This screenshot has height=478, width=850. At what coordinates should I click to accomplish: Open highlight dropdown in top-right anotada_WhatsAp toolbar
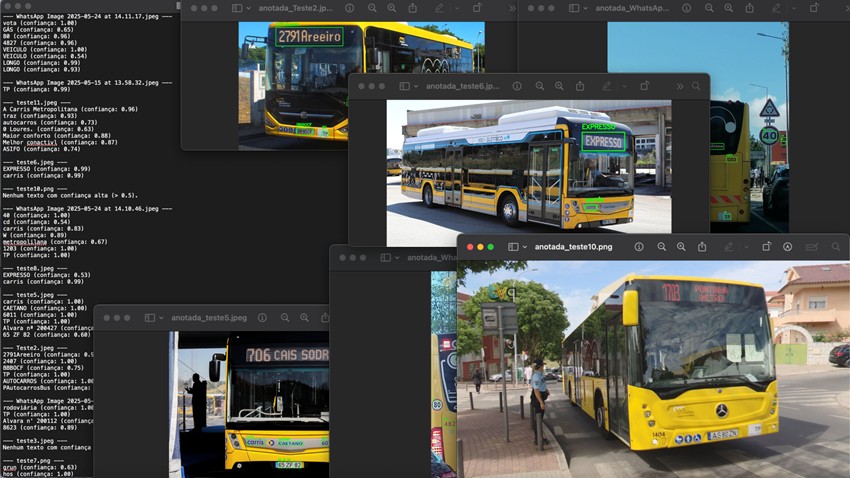pyautogui.click(x=794, y=8)
